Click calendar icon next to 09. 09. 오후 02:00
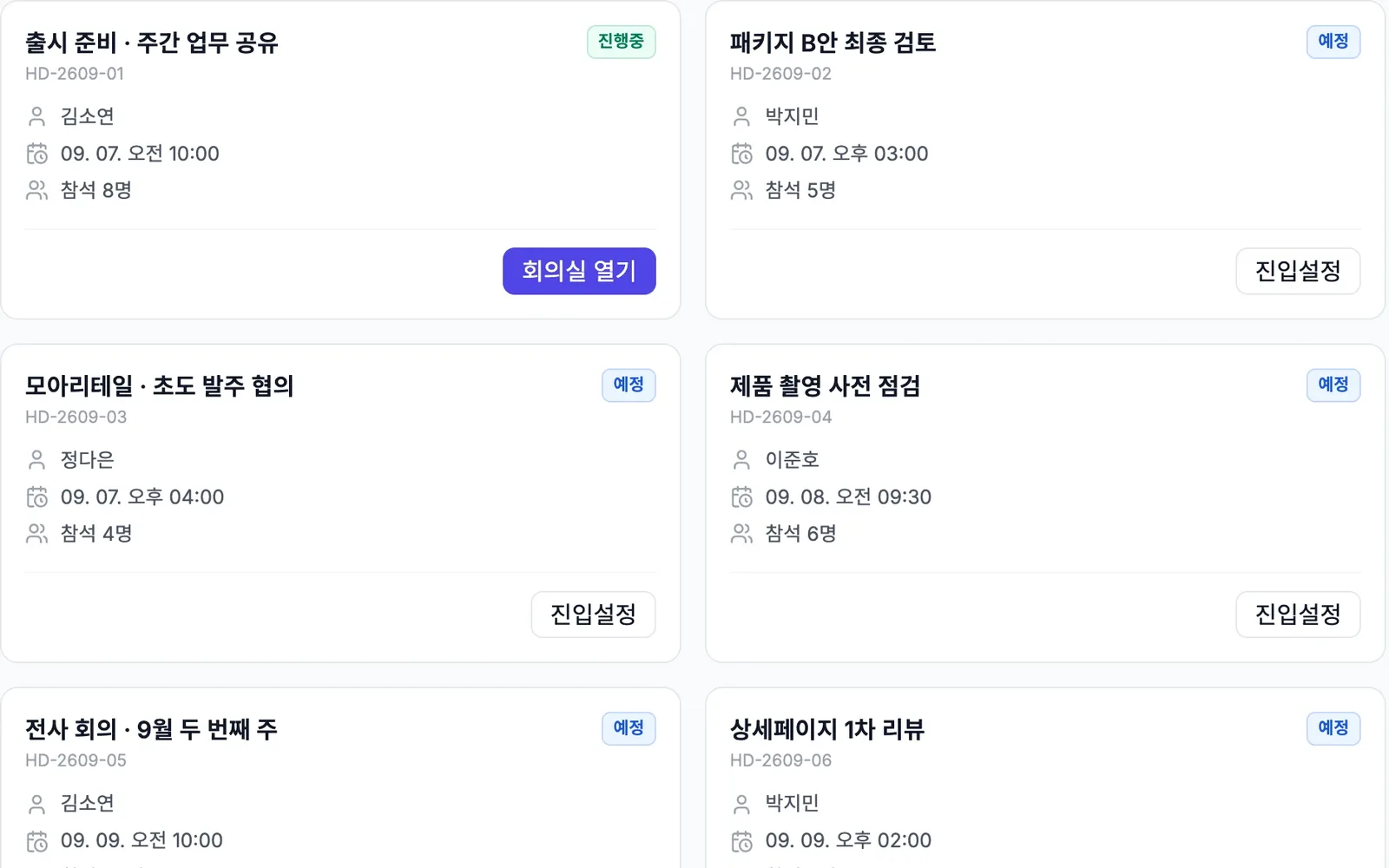The width and height of the screenshot is (1389, 868). (741, 841)
